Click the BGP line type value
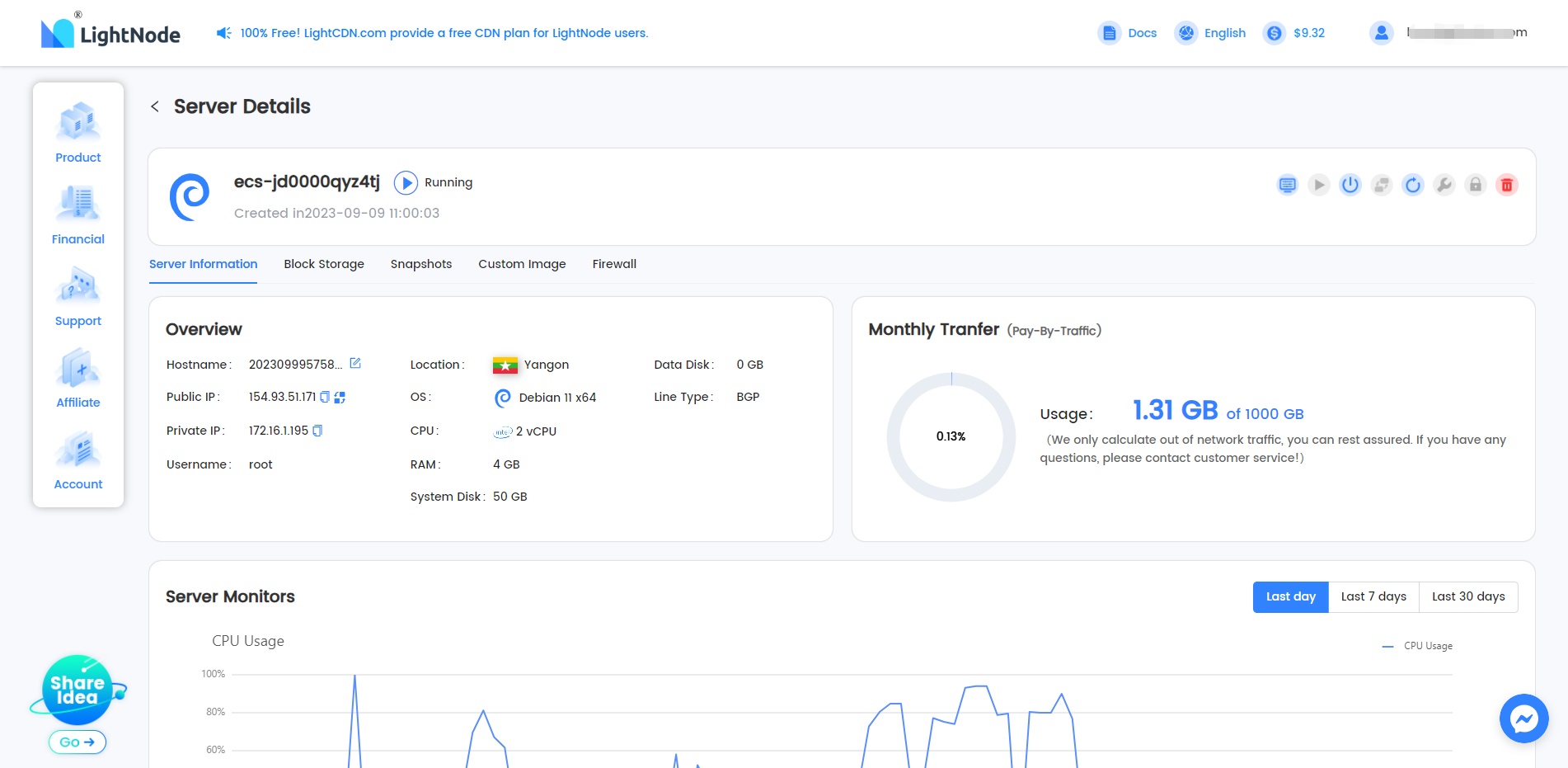Viewport: 1568px width, 768px height. (748, 397)
